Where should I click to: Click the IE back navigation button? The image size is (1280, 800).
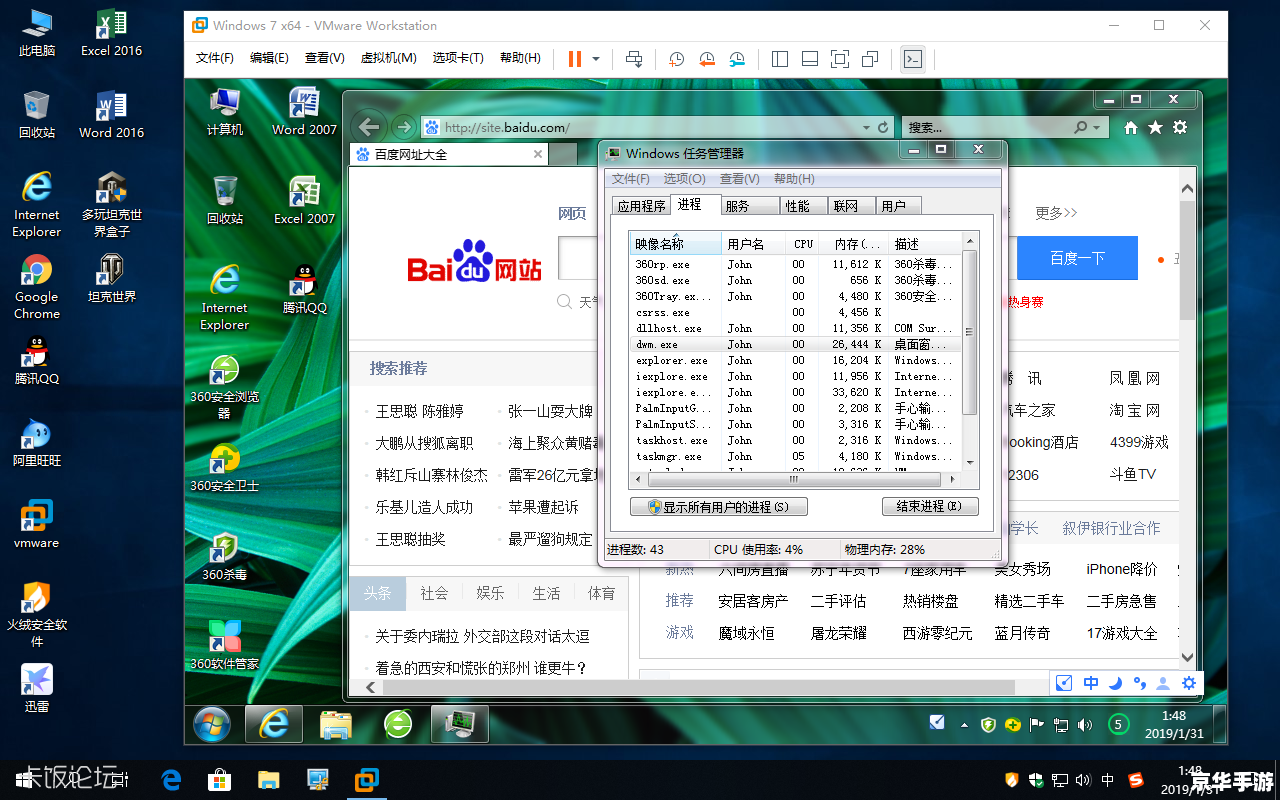pyautogui.click(x=369, y=127)
